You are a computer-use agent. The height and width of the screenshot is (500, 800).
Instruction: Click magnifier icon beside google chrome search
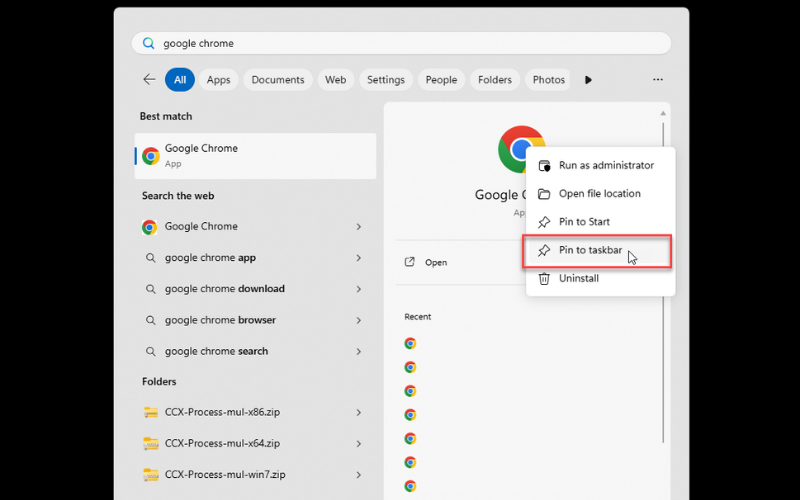point(151,352)
